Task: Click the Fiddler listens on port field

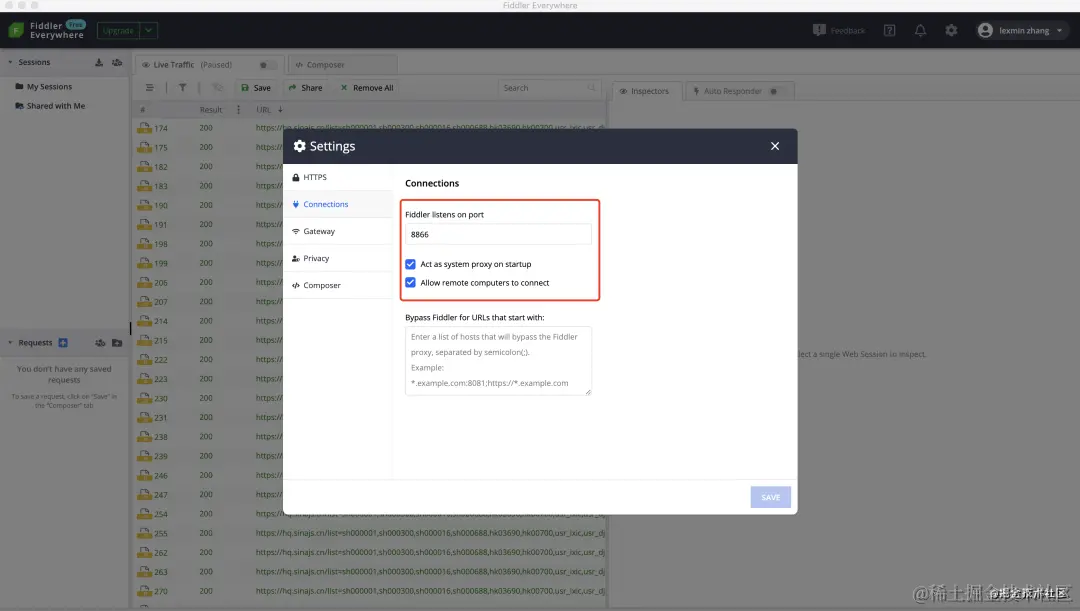Action: pos(498,234)
